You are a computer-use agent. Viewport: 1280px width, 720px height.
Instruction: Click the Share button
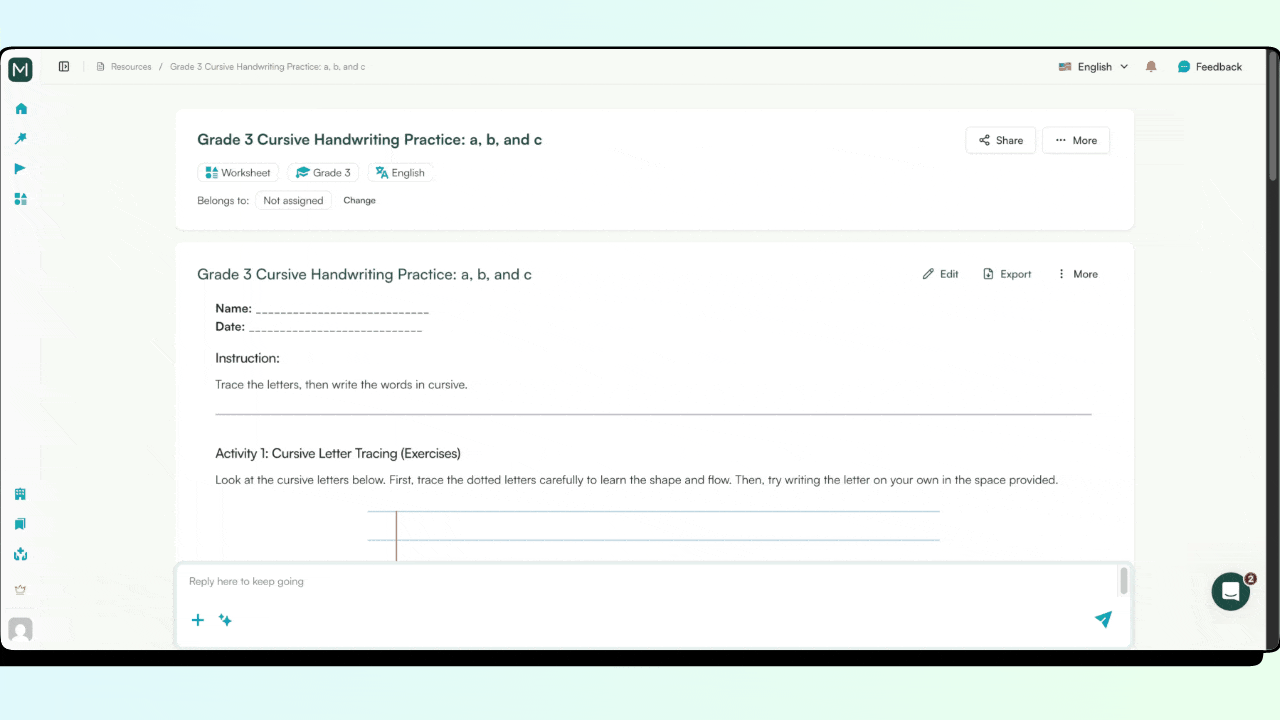1001,141
